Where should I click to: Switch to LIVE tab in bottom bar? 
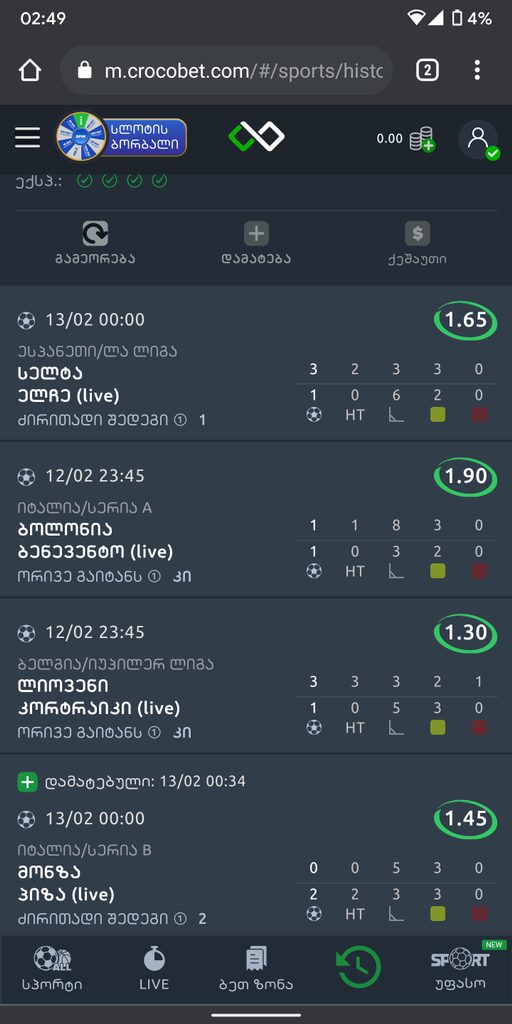[154, 968]
